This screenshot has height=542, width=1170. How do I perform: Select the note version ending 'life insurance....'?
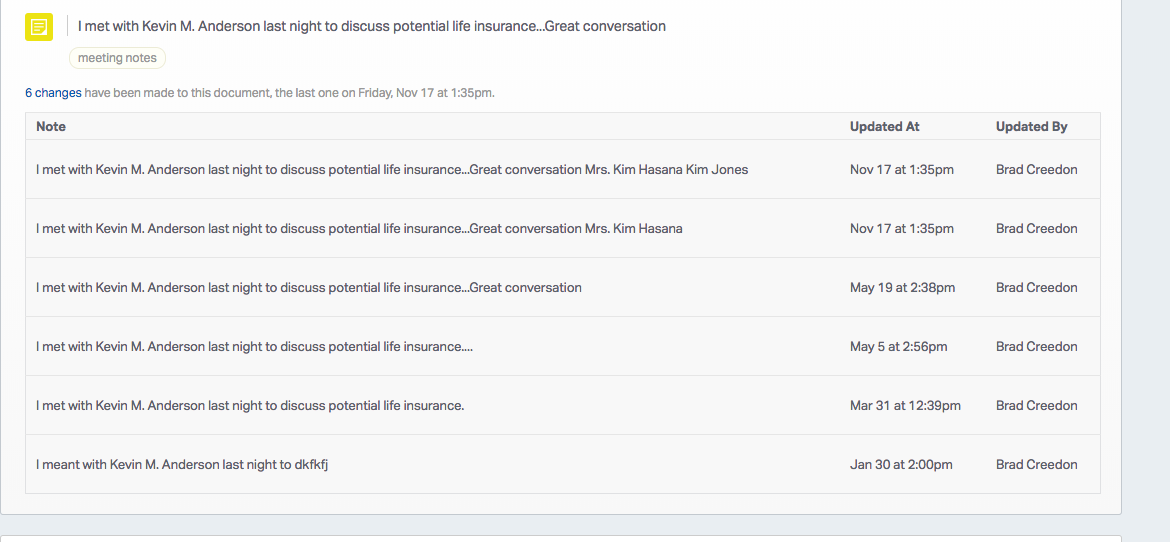(254, 347)
